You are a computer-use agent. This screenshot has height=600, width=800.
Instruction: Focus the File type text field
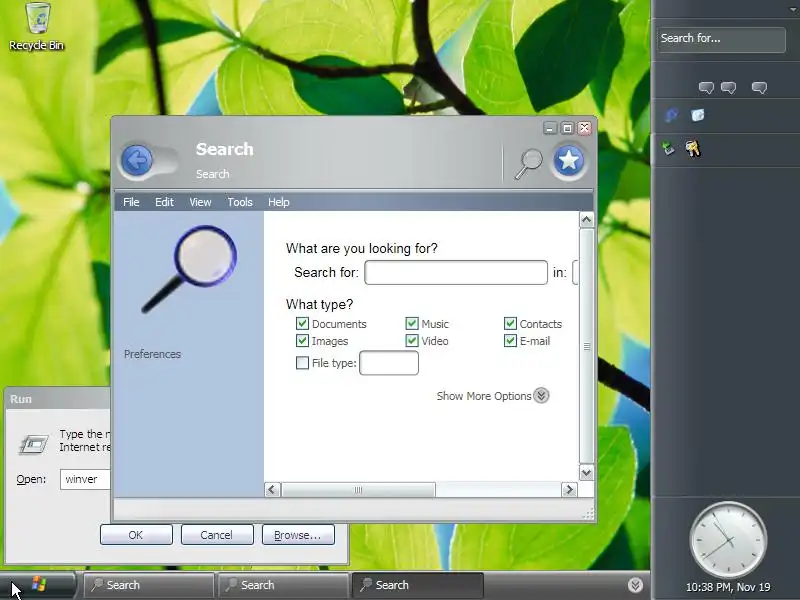pos(389,363)
